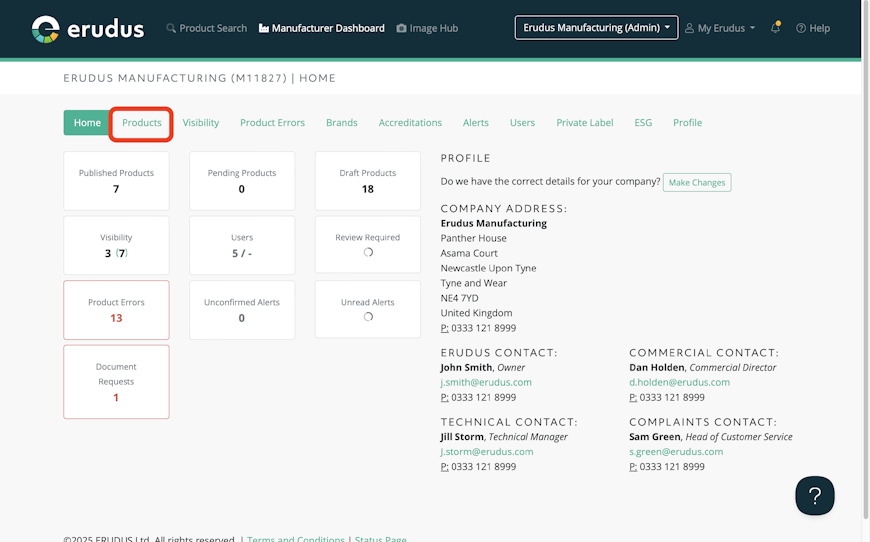Open the Status Page link

pyautogui.click(x=381, y=539)
